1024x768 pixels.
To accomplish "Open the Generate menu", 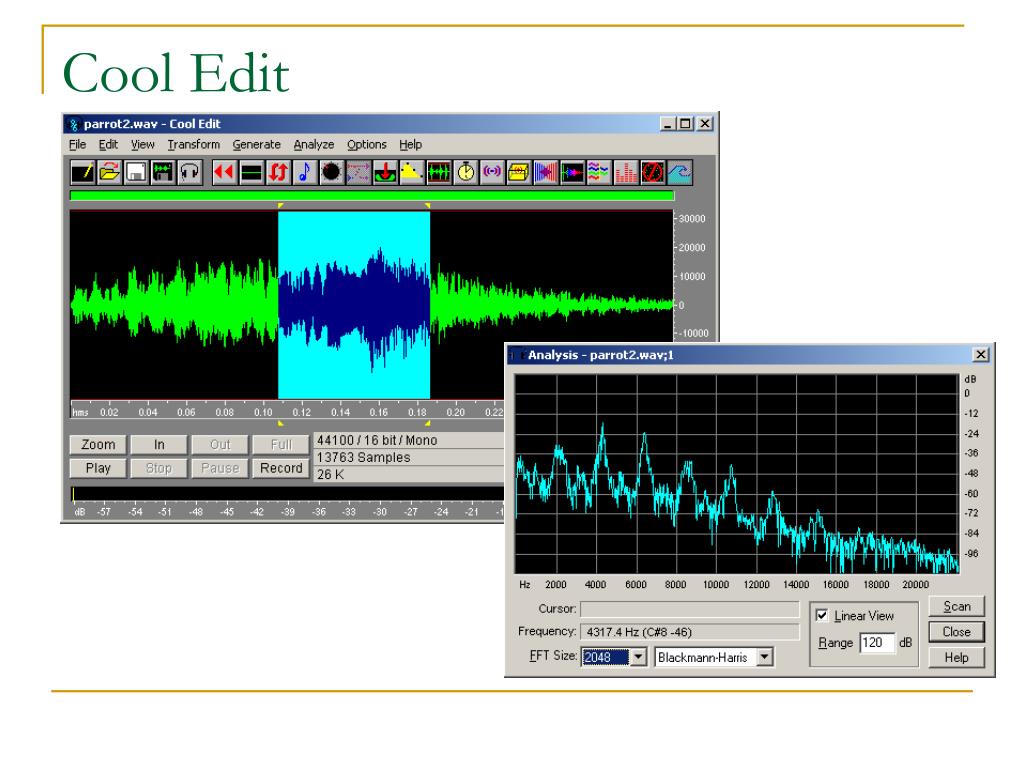I will pyautogui.click(x=256, y=144).
